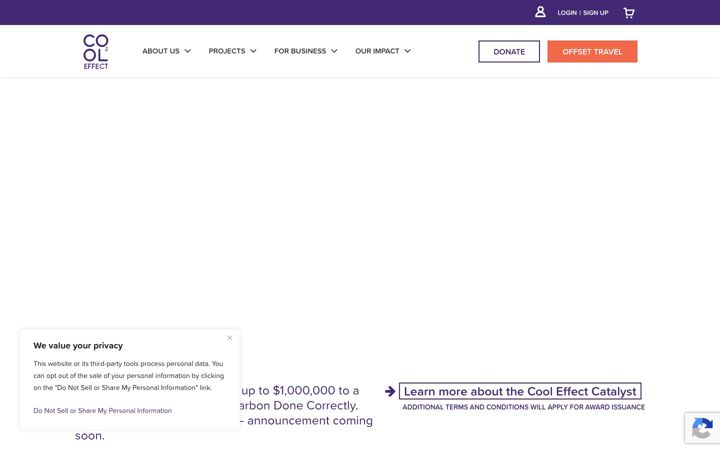Close the privacy notice popup
720x450 pixels.
pyautogui.click(x=230, y=338)
